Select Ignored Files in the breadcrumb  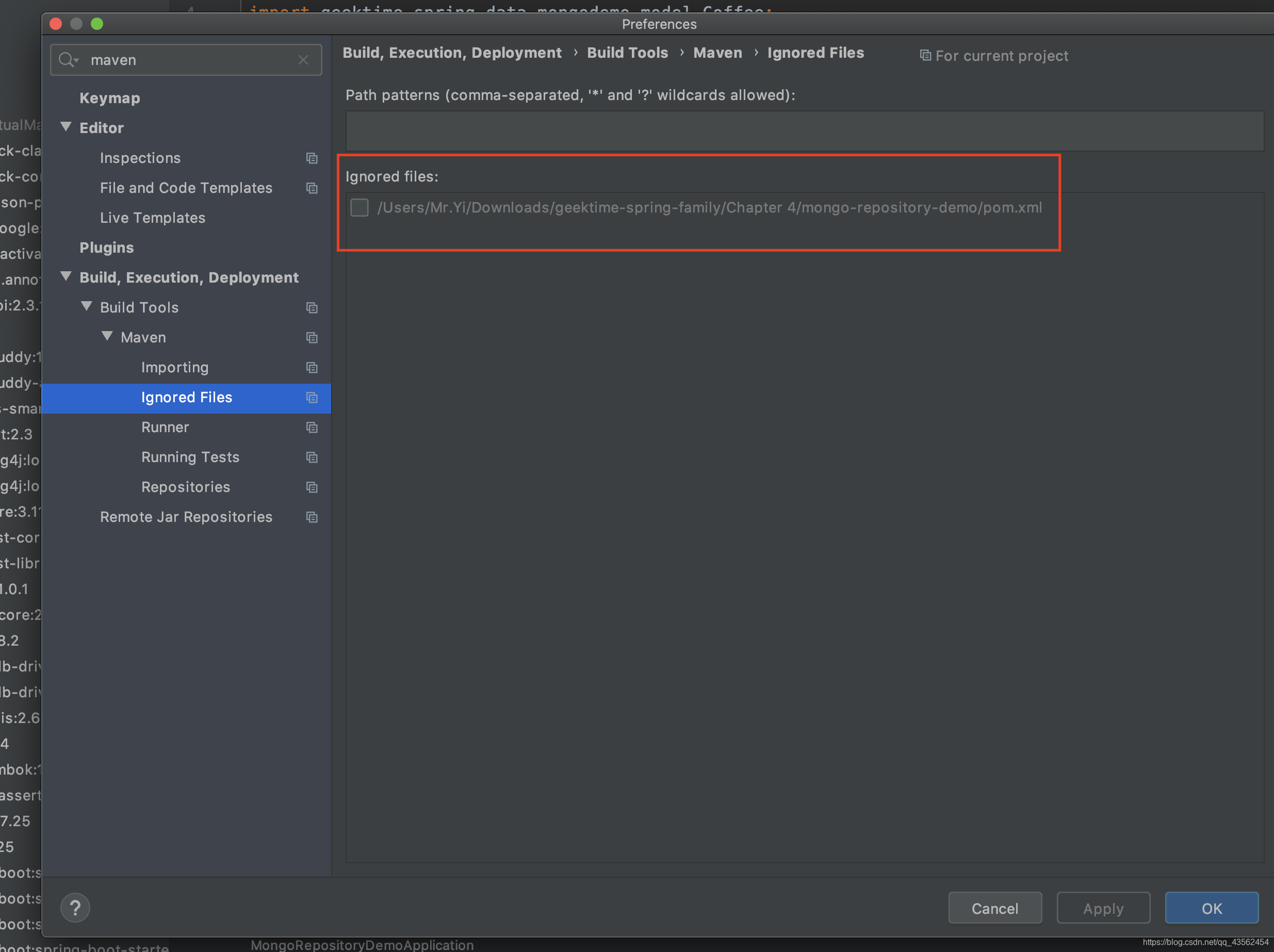[815, 53]
